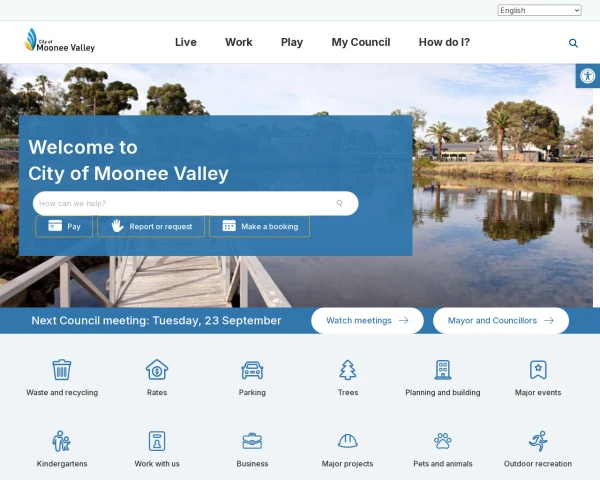The height and width of the screenshot is (480, 600).
Task: Open the Trees link text
Action: (348, 392)
